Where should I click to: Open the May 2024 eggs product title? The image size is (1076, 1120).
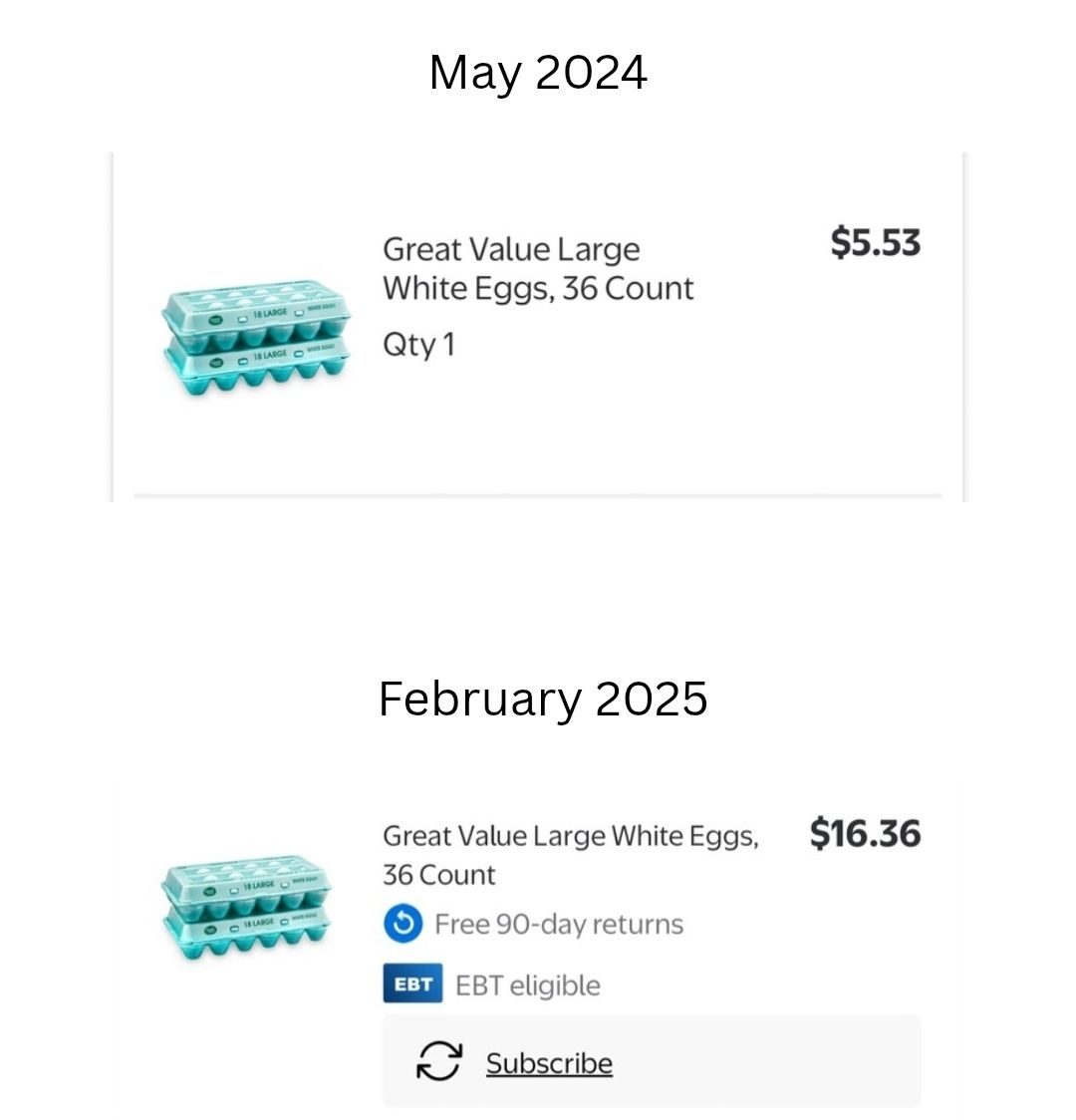tap(538, 269)
